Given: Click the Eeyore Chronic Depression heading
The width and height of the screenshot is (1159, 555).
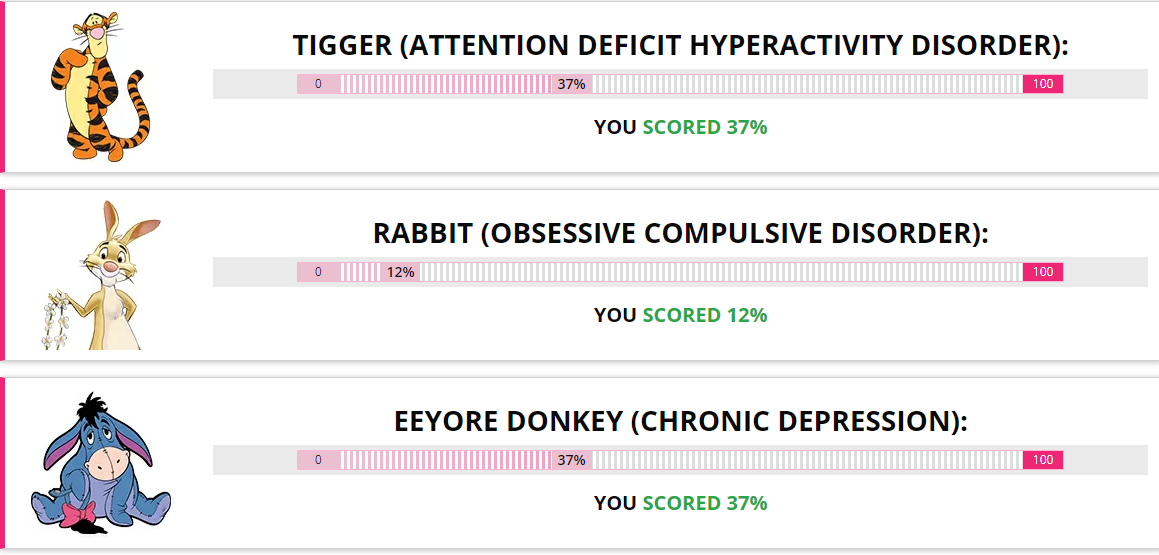Looking at the screenshot, I should (680, 421).
